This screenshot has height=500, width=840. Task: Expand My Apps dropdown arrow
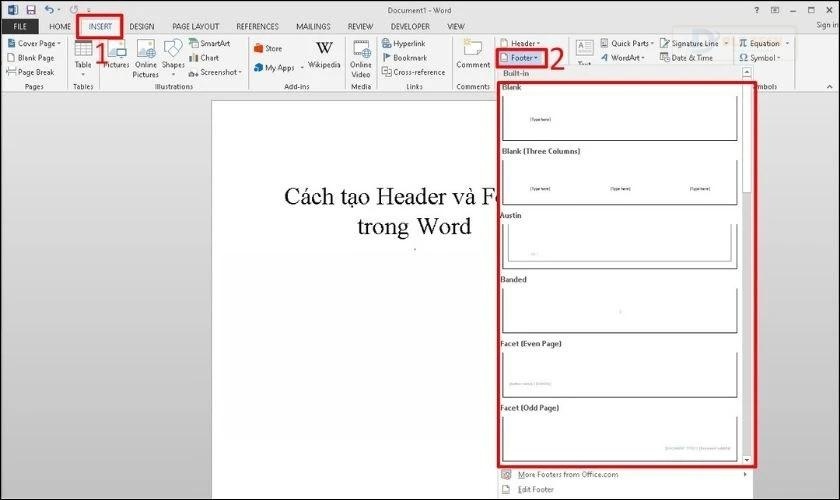click(302, 68)
